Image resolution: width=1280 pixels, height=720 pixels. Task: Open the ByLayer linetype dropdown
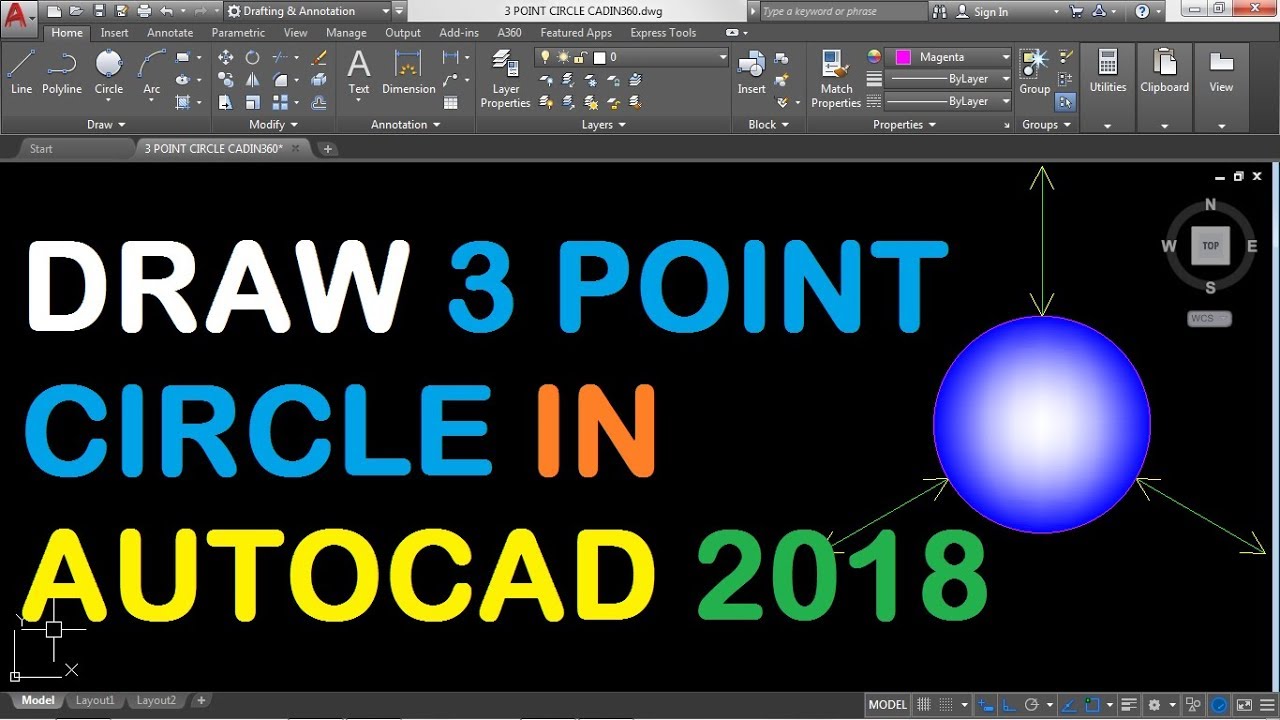click(949, 101)
